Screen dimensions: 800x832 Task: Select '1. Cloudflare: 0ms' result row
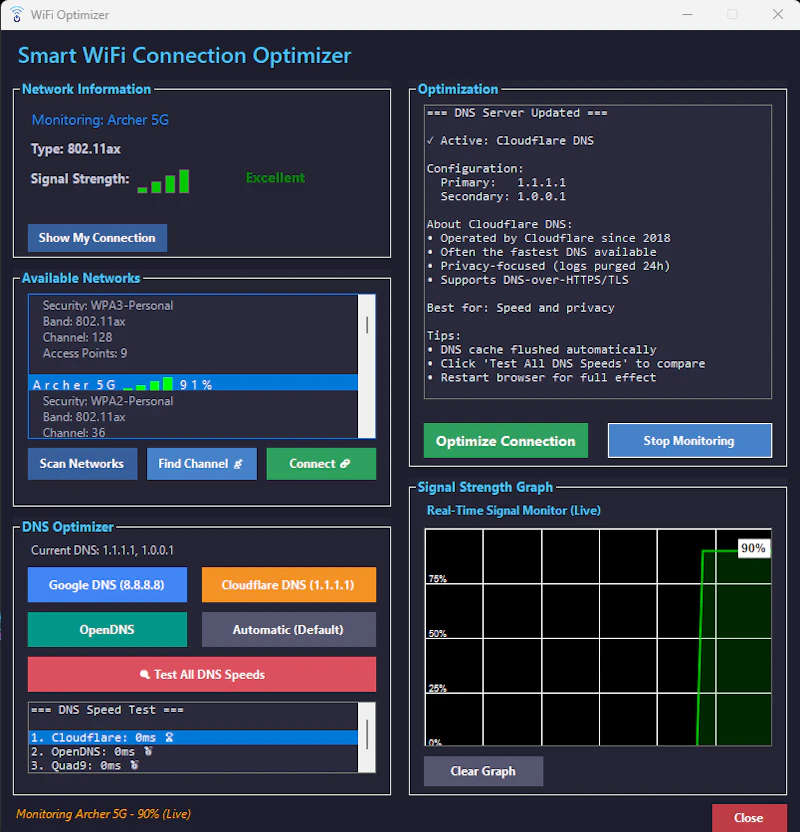coord(194,737)
